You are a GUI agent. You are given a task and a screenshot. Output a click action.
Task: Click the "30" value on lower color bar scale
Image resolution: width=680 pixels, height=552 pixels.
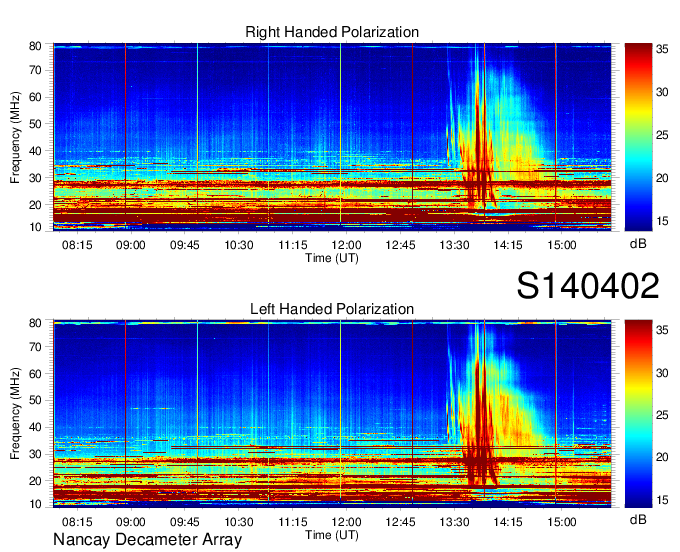point(662,373)
